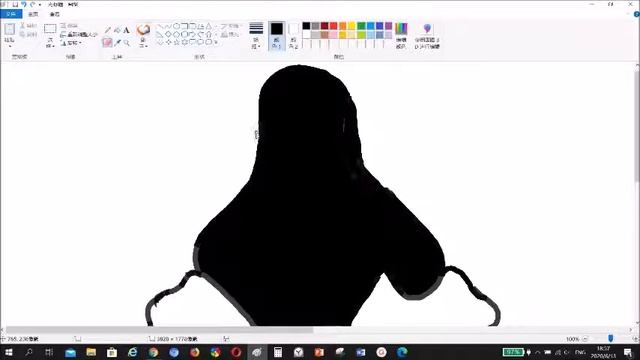Click the Redo arrow

pos(32,4)
